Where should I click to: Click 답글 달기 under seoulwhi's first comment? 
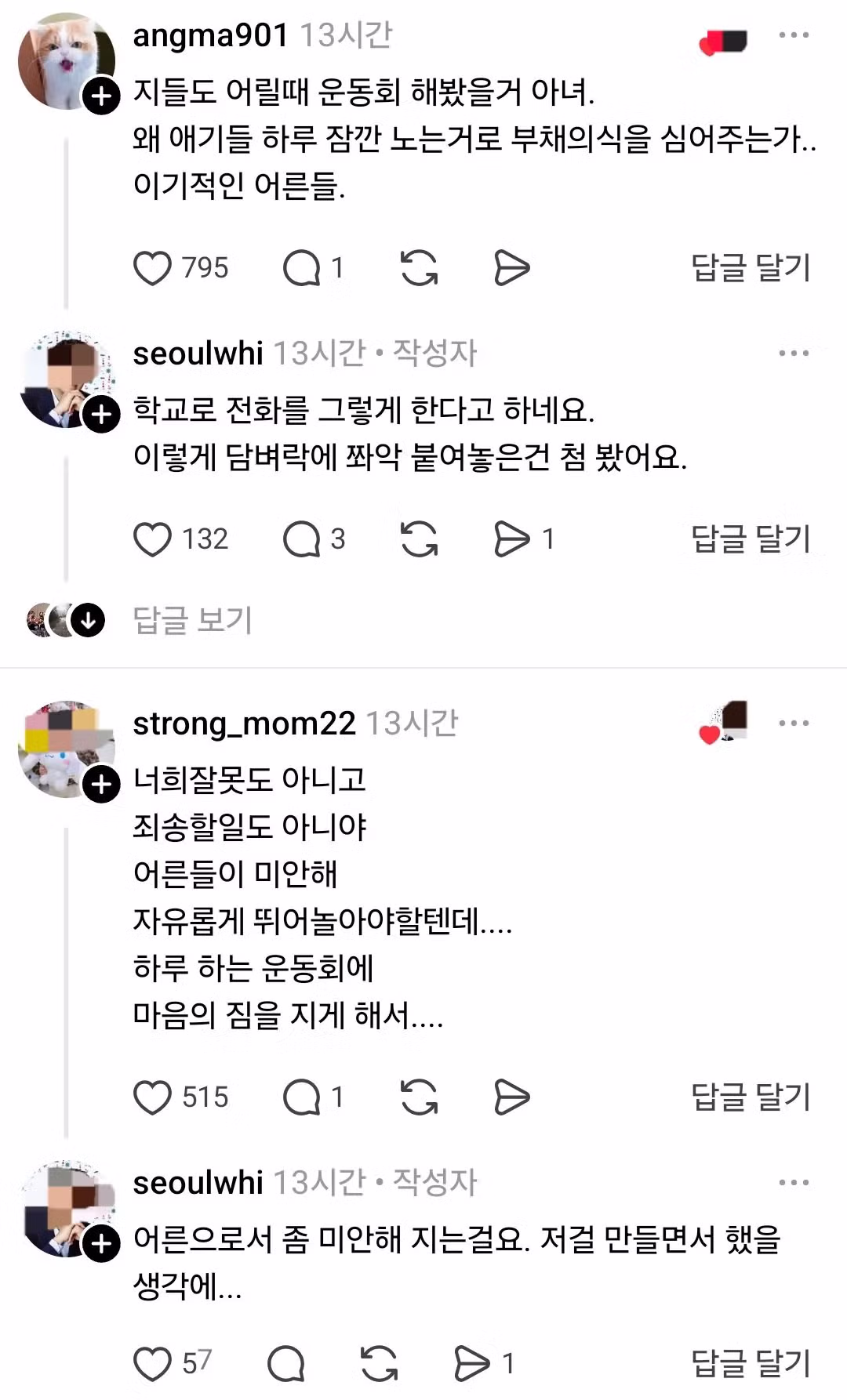(x=751, y=538)
